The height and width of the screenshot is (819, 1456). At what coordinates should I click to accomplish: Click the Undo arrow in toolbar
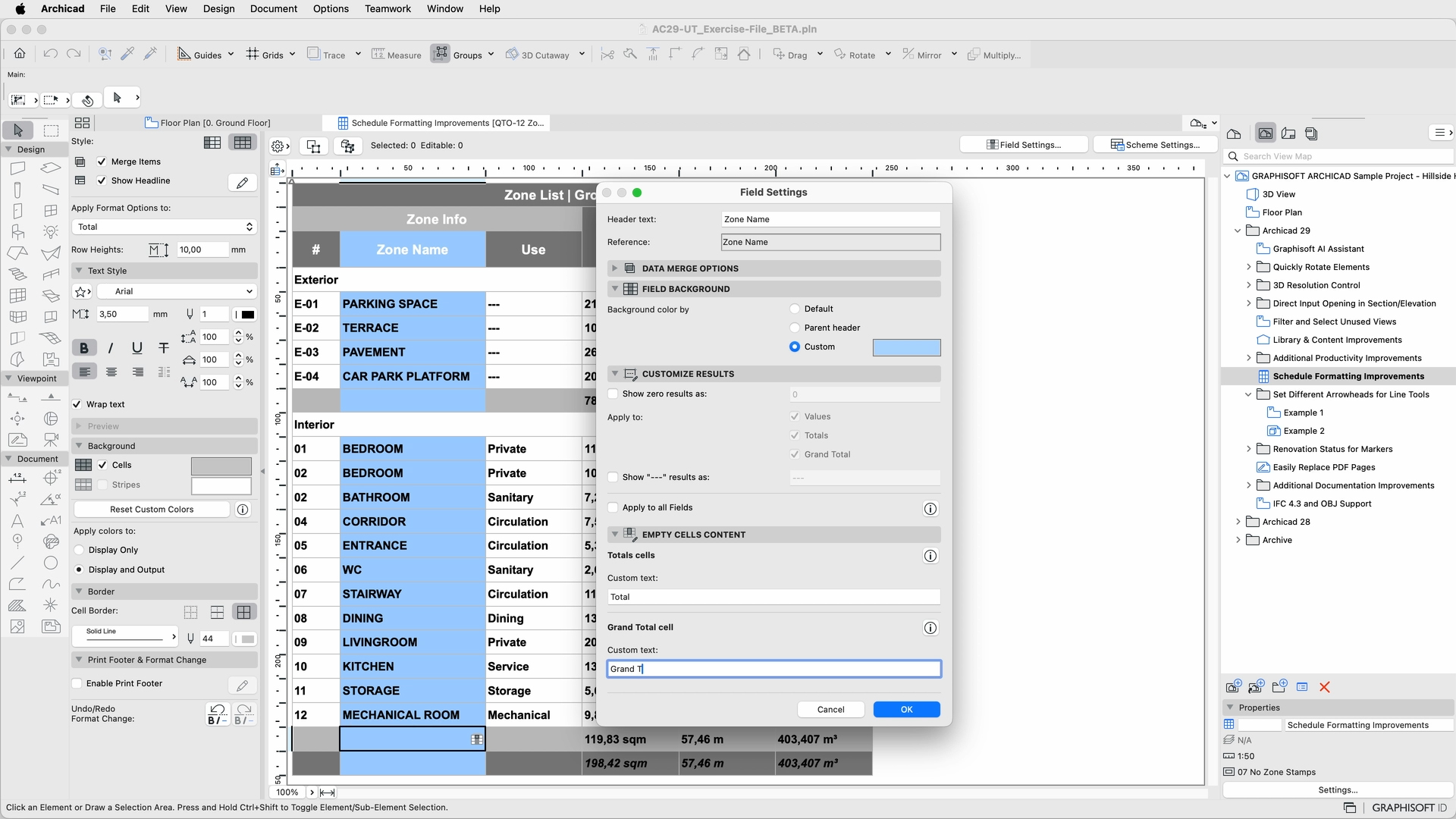tap(51, 54)
